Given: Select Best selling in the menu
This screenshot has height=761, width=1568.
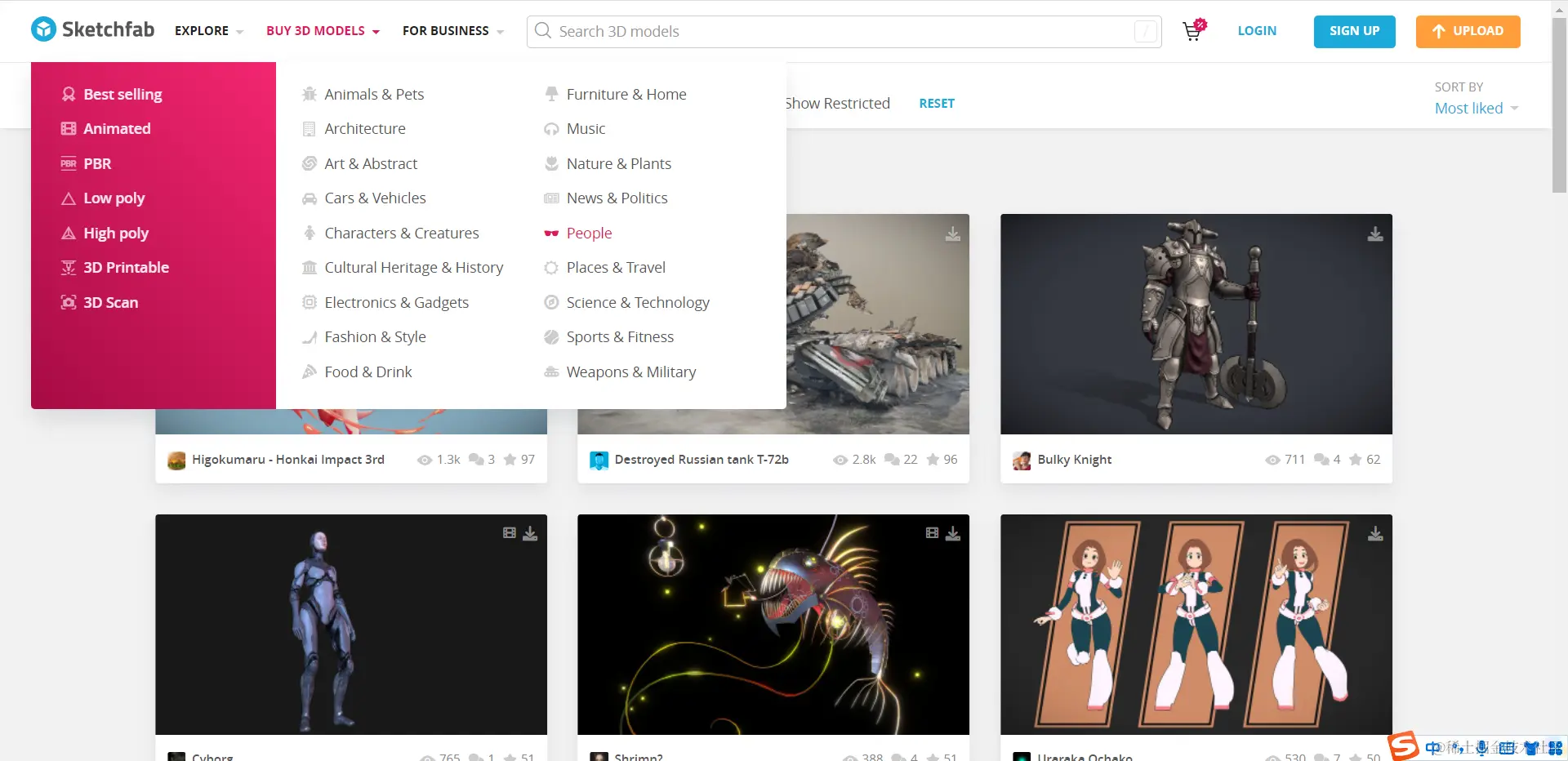Looking at the screenshot, I should pos(122,94).
